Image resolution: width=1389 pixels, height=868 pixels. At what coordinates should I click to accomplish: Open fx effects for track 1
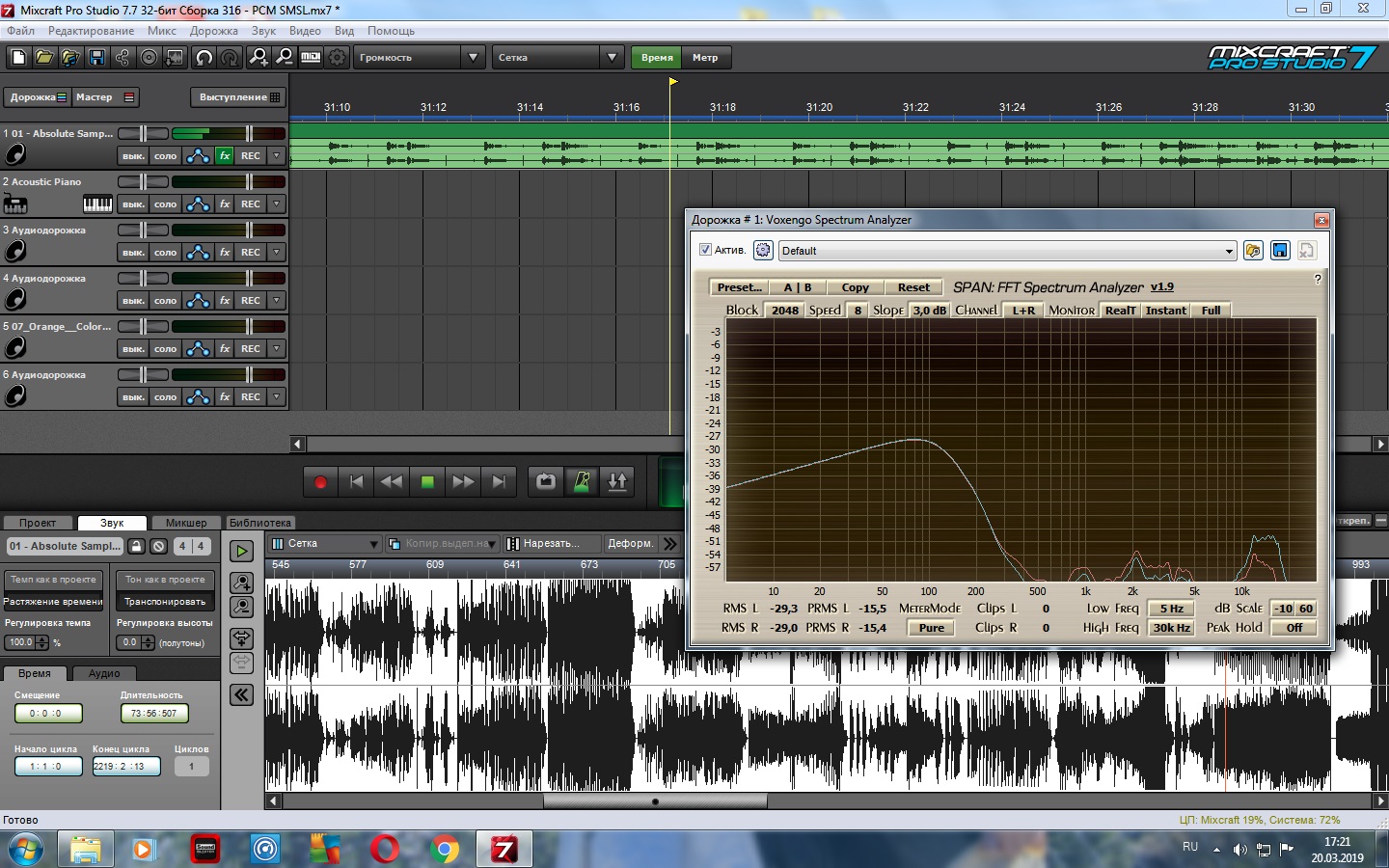point(225,155)
